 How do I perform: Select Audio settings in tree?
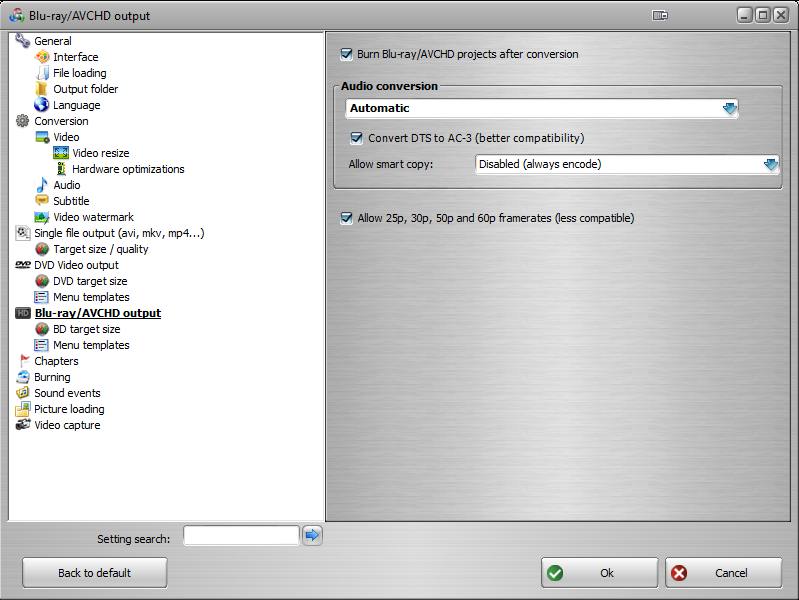67,185
